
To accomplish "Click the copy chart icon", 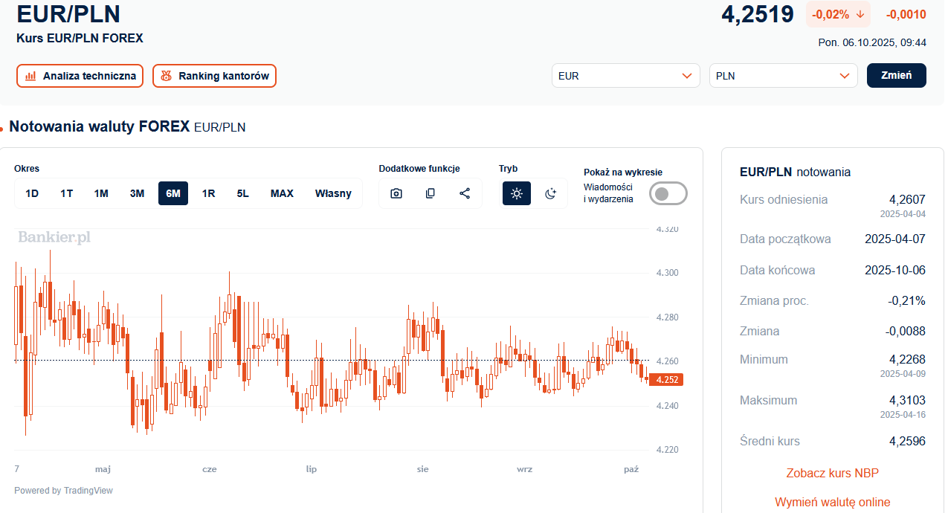I will click(430, 193).
